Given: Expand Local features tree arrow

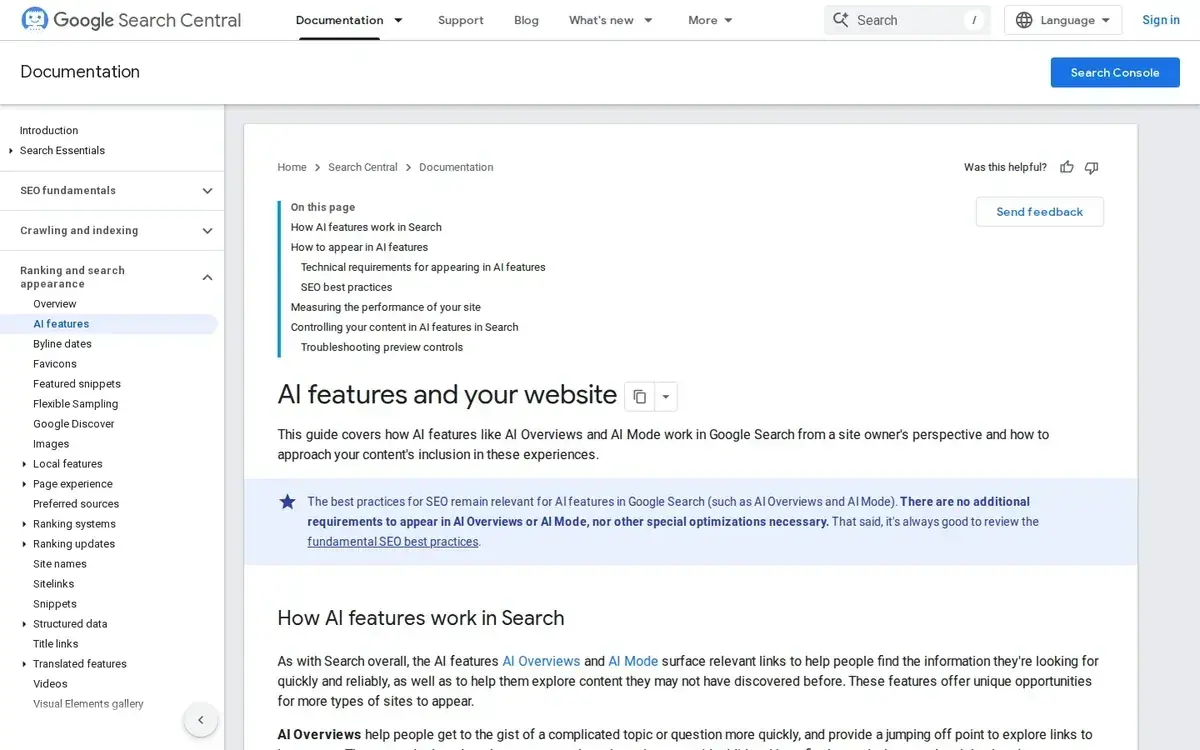Looking at the screenshot, I should pos(24,464).
